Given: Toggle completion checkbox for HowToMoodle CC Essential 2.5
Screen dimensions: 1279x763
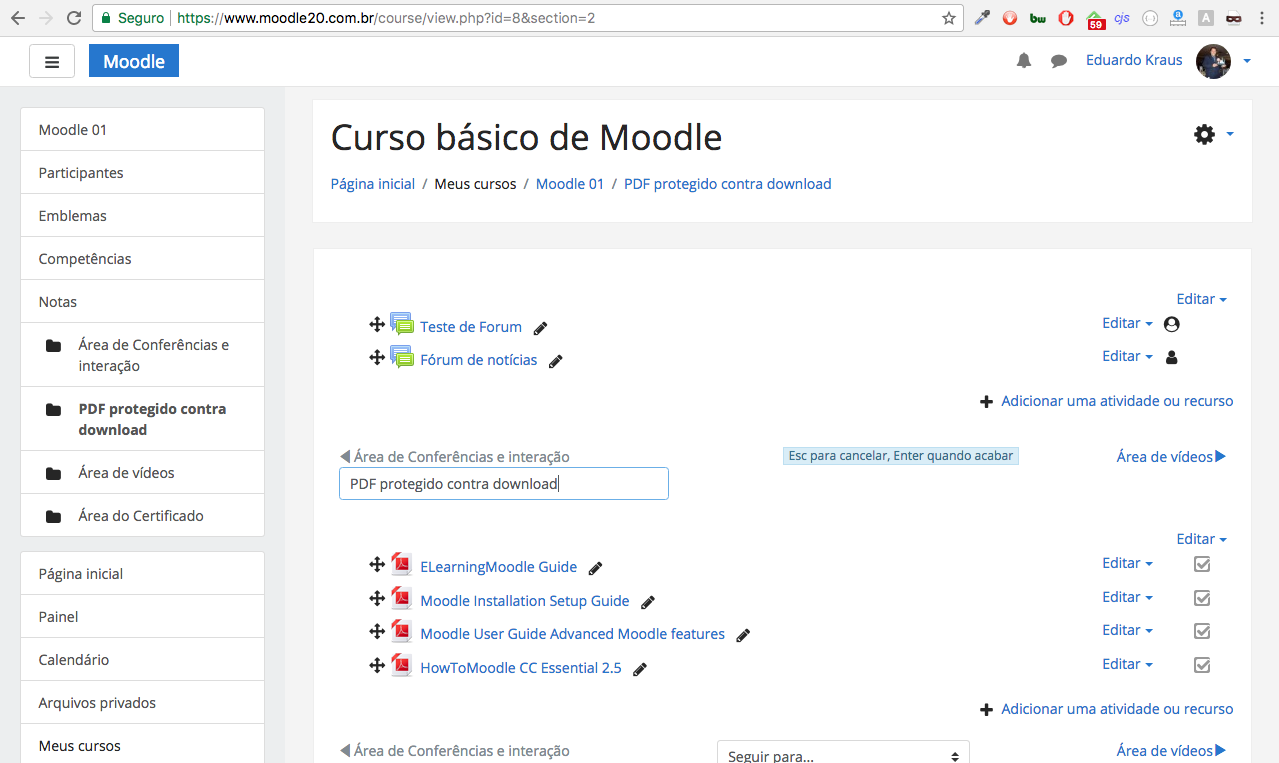Looking at the screenshot, I should 1202,665.
